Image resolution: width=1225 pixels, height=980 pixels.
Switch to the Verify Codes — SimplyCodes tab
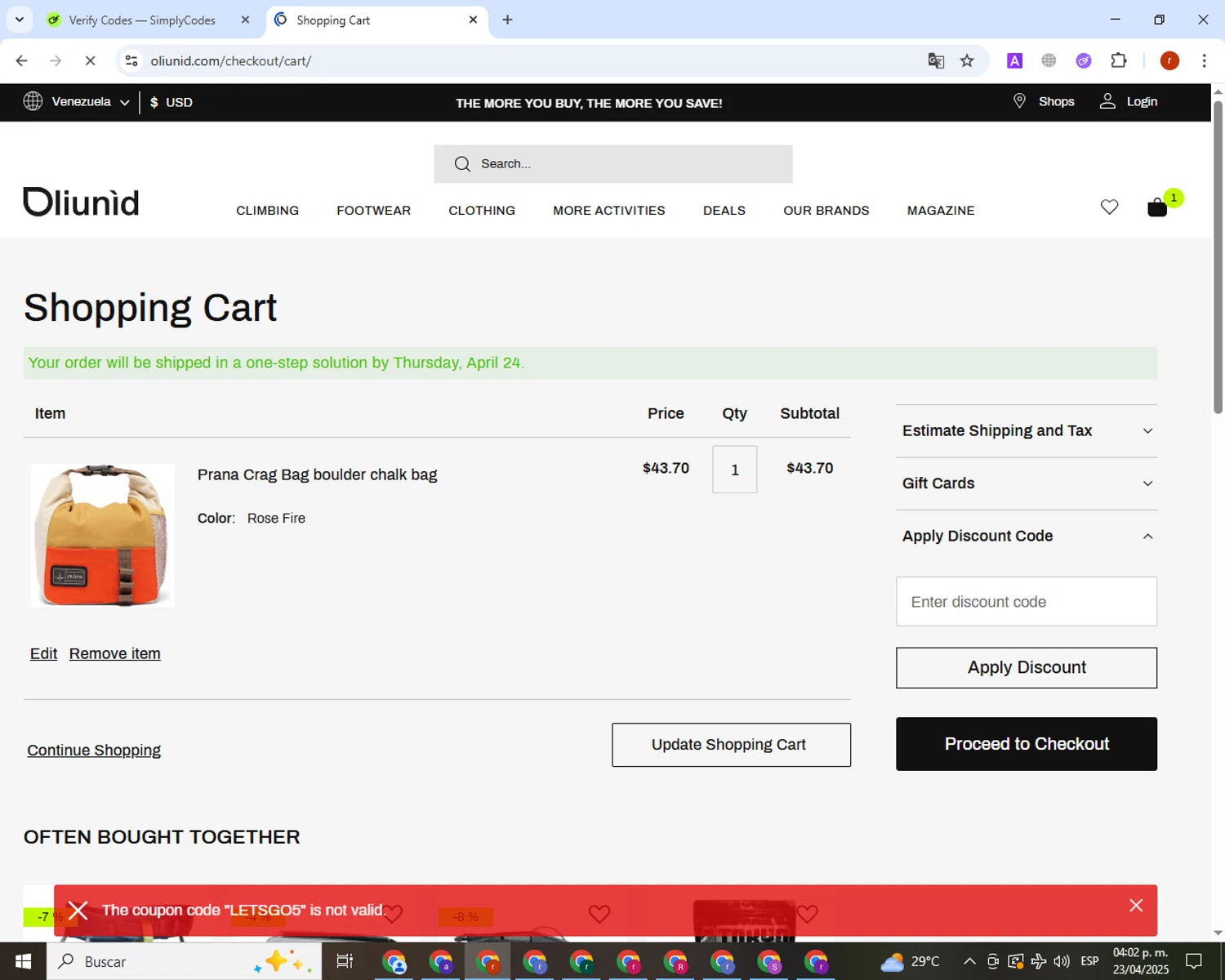coord(141,20)
